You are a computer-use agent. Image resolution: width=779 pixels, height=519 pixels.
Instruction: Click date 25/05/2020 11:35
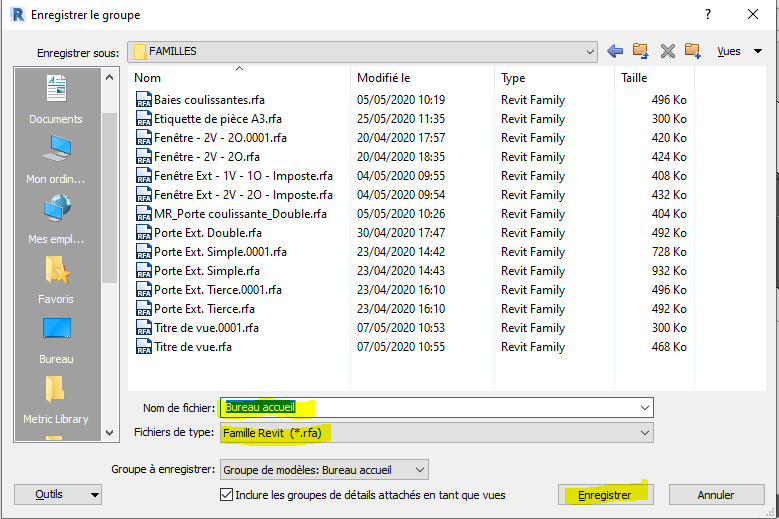point(401,119)
